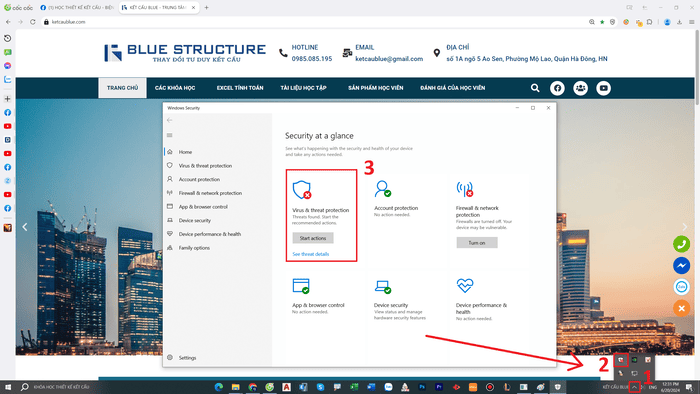This screenshot has height=394, width=700.
Task: Add a sidebar shortcut with plus icon
Action: pyautogui.click(x=8, y=99)
